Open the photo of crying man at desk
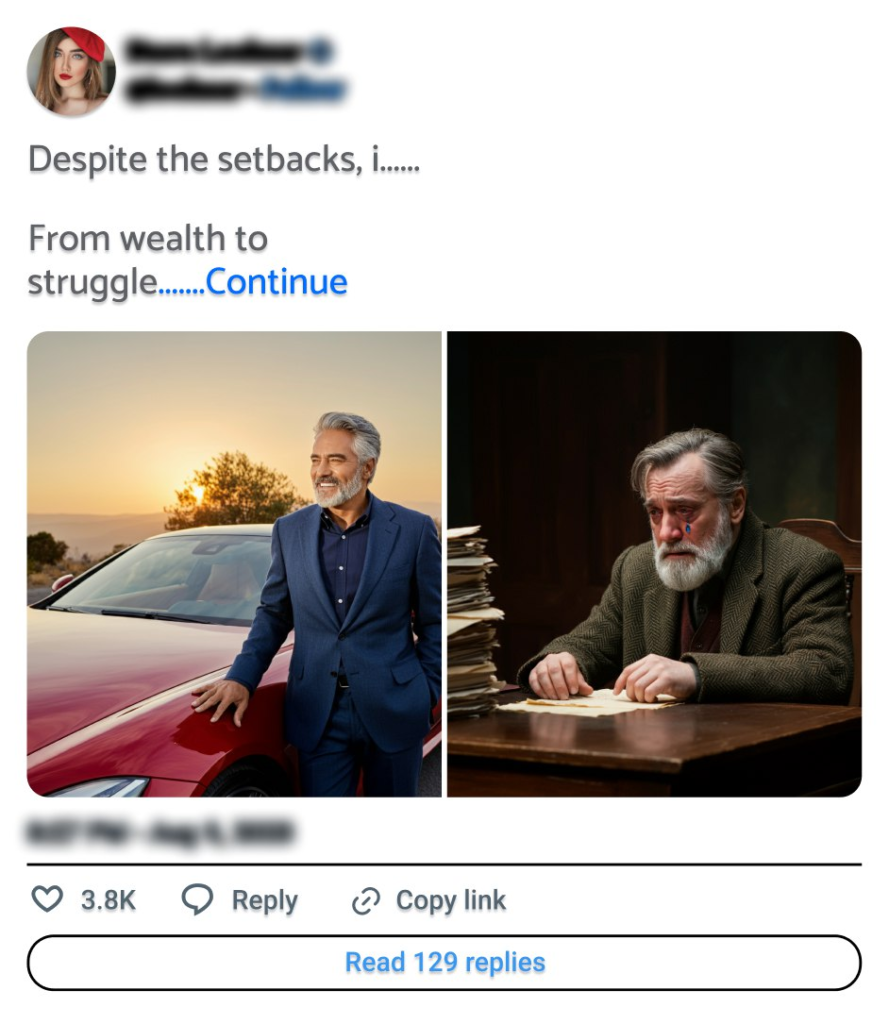This screenshot has width=889, height=1024. click(654, 564)
